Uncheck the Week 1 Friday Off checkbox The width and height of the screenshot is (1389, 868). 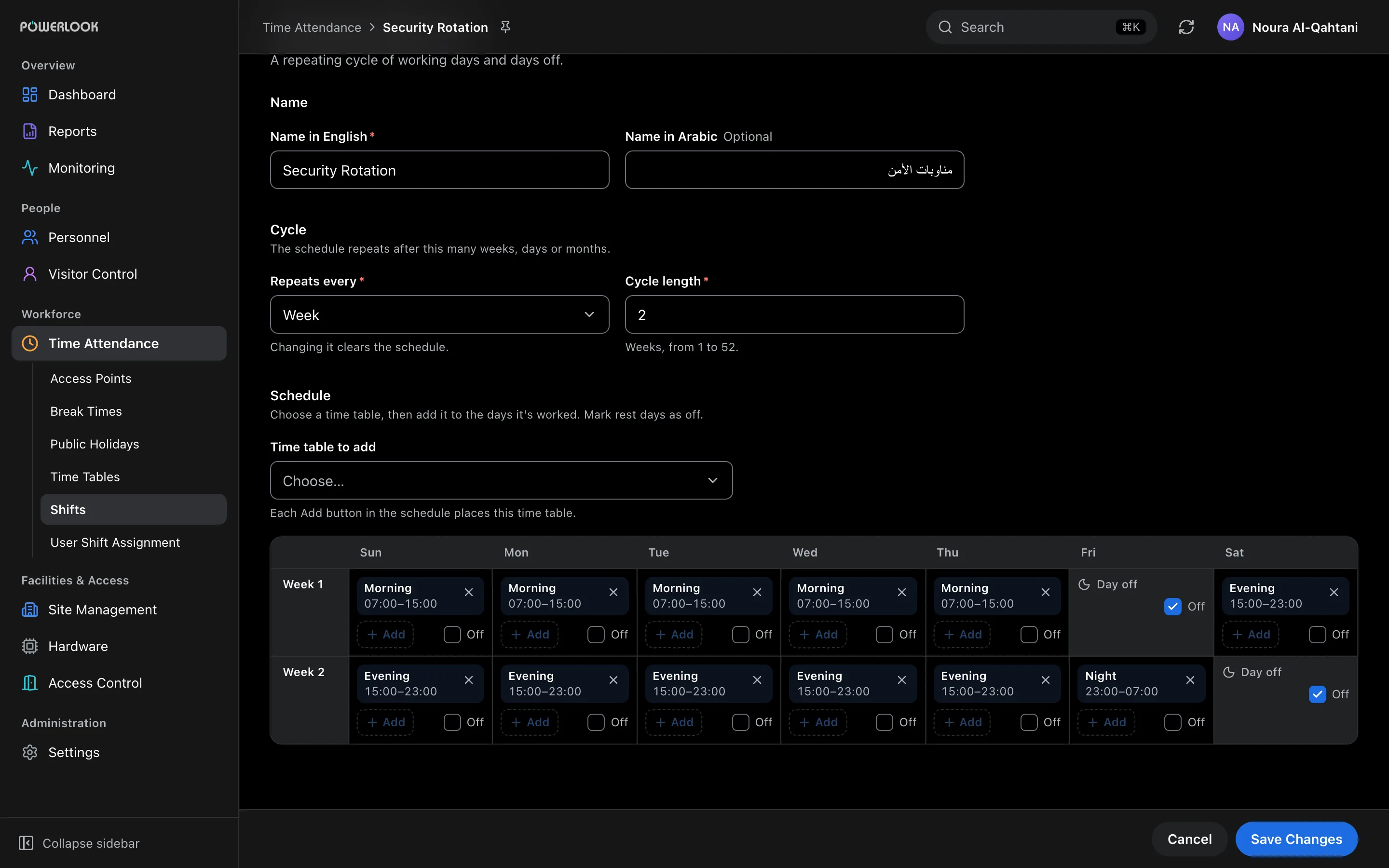pyautogui.click(x=1172, y=607)
